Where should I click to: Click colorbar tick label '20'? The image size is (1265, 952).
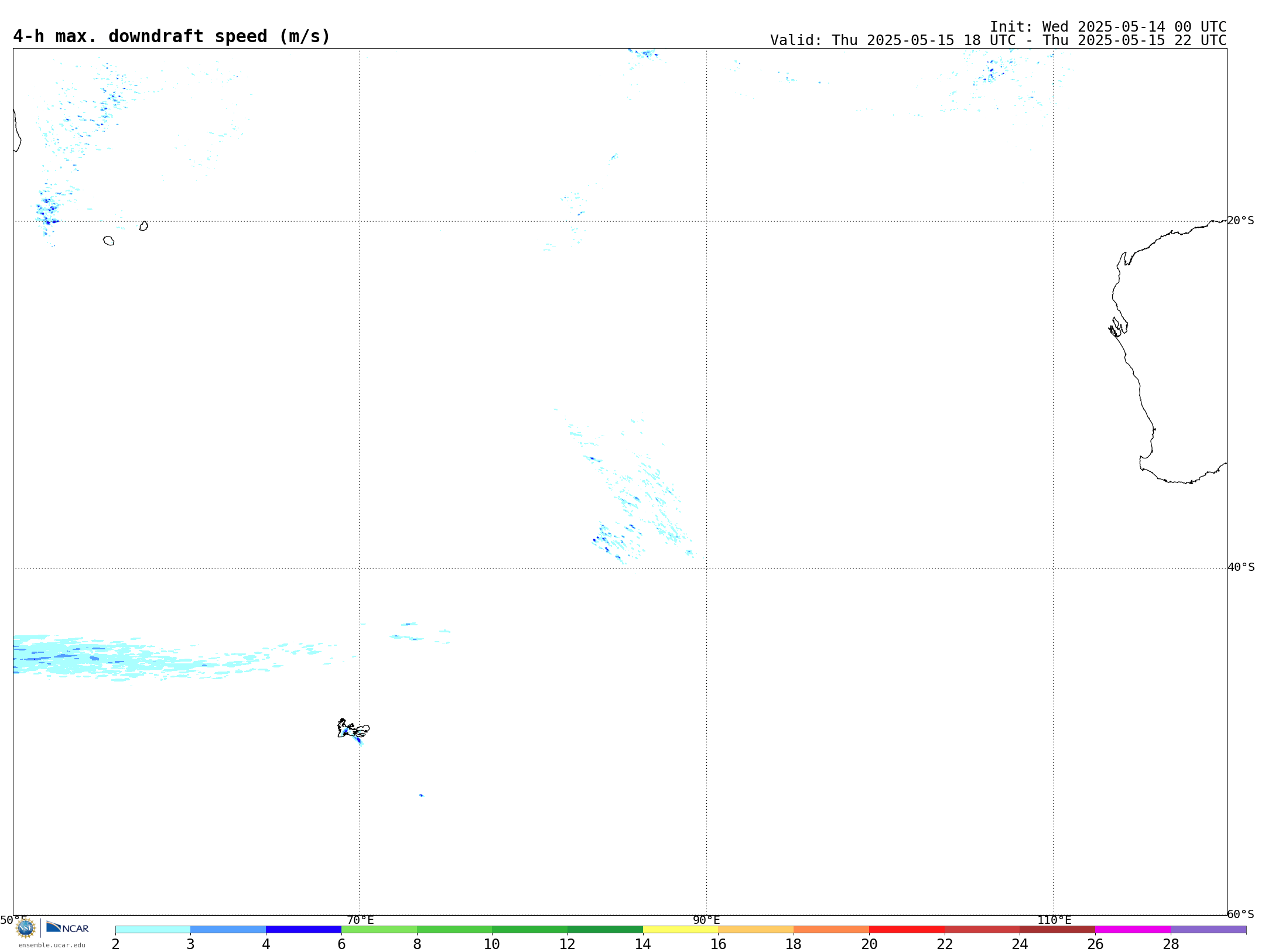click(869, 944)
